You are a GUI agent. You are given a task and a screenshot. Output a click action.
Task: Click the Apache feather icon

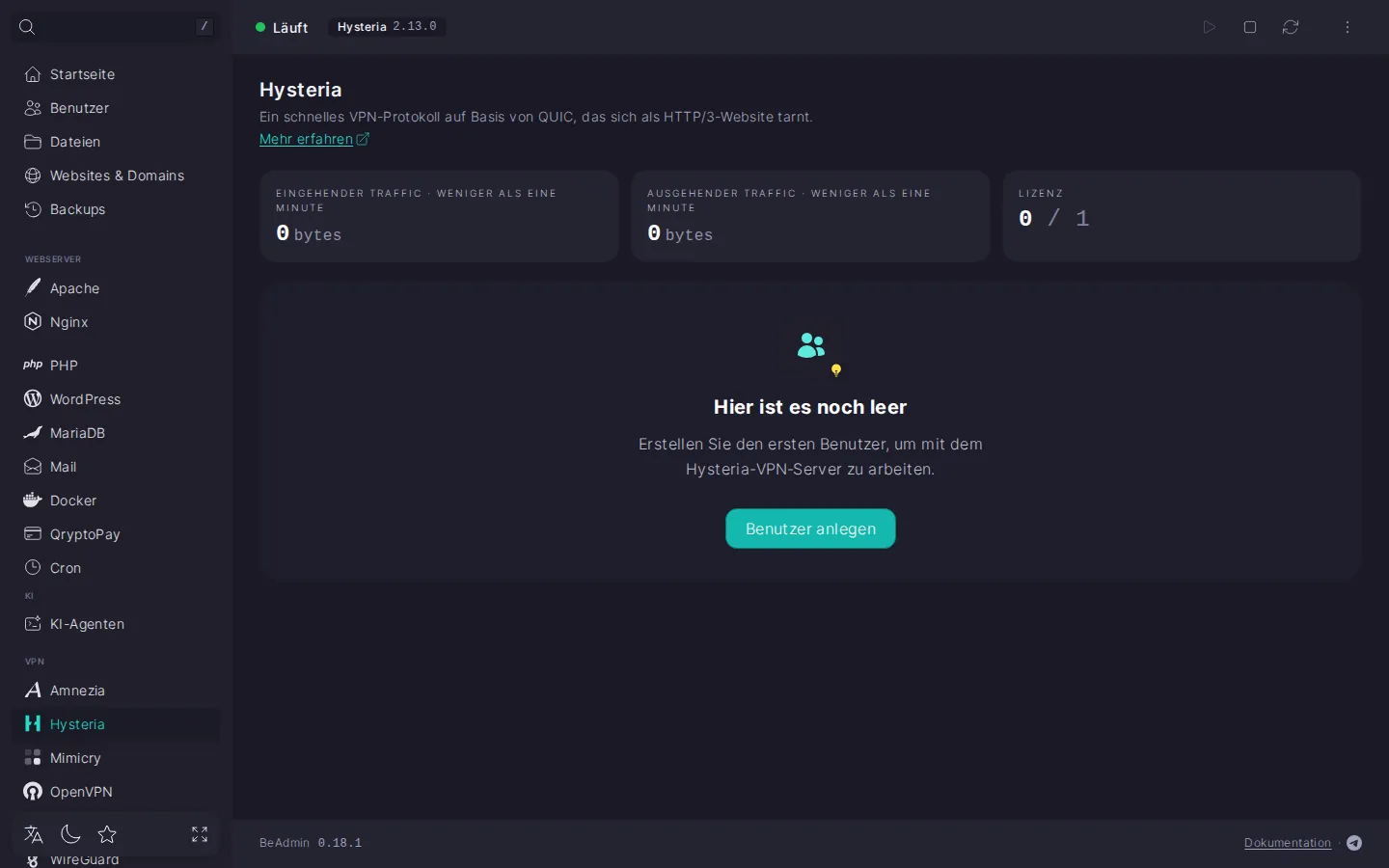pos(33,288)
